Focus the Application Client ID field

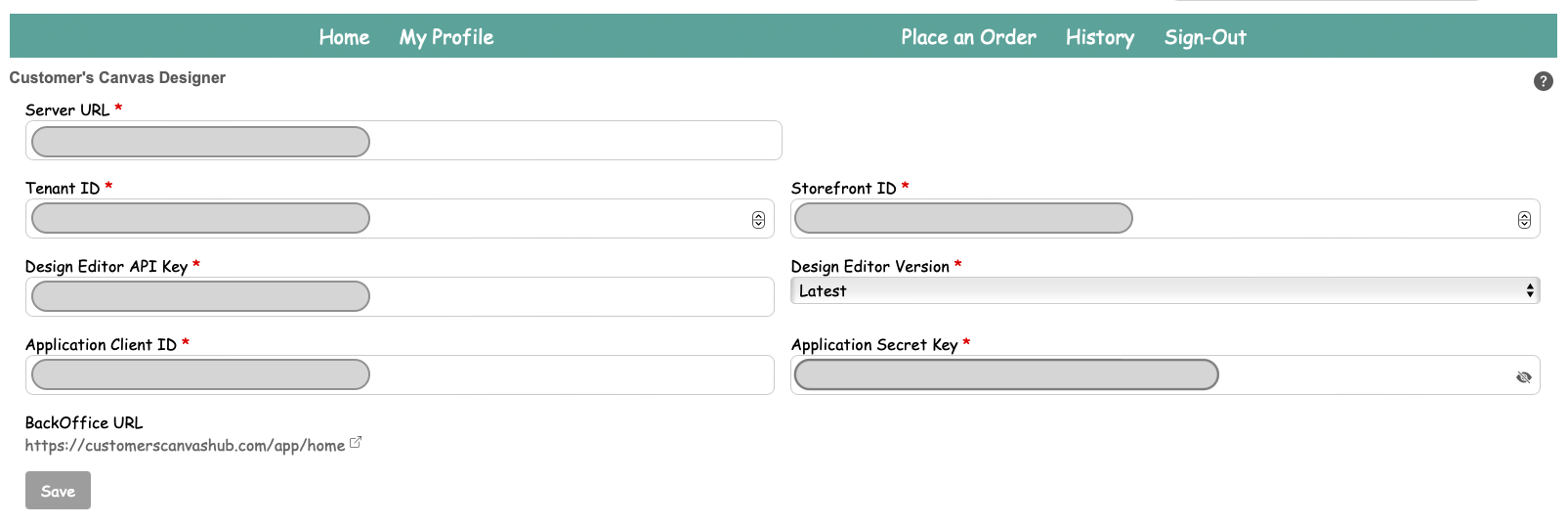click(x=400, y=375)
